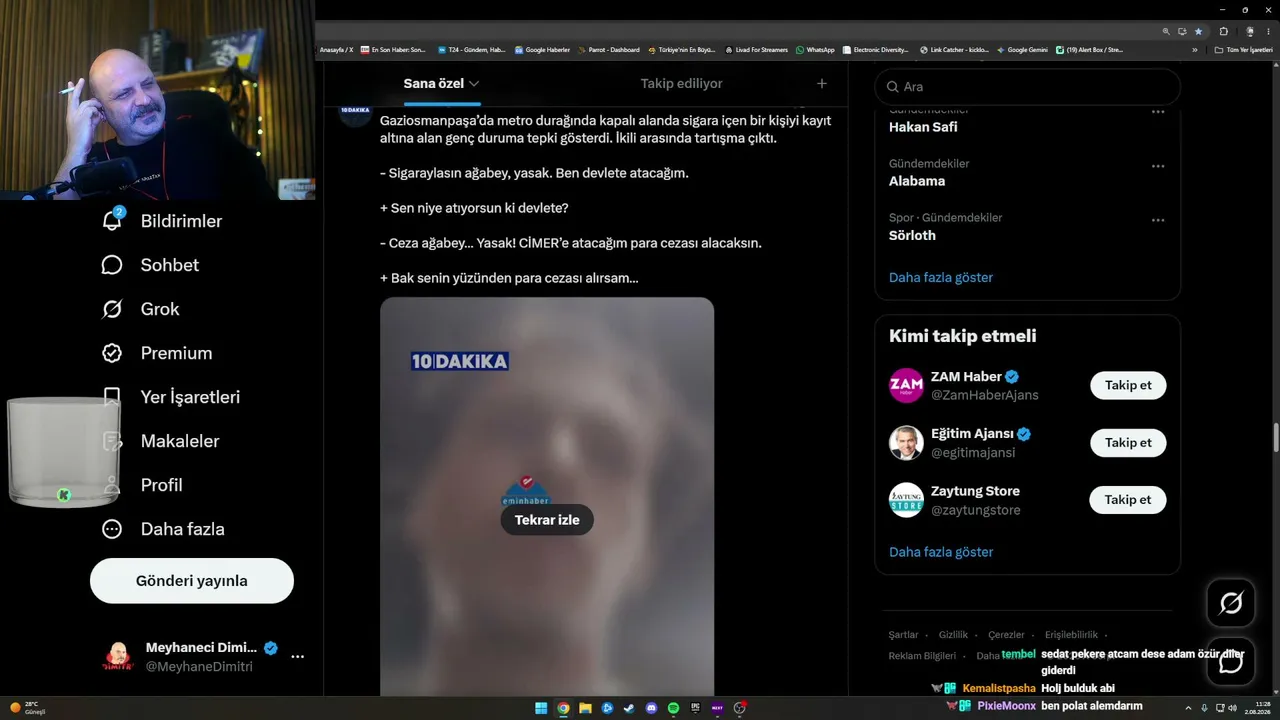1280x720 pixels.
Task: Click the page vertical scrollbar thumb
Action: [x=1275, y=437]
